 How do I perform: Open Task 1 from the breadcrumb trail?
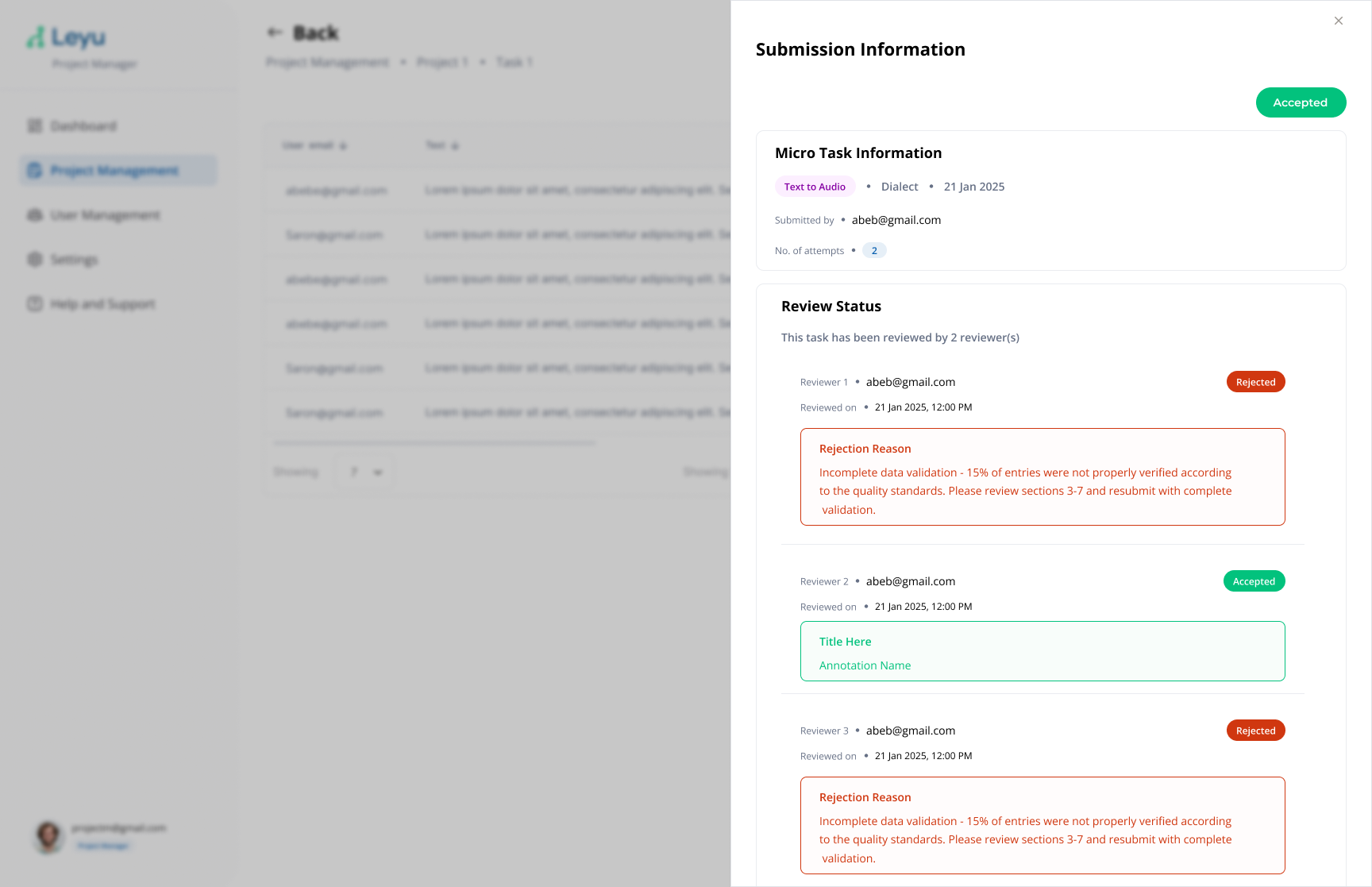[514, 62]
